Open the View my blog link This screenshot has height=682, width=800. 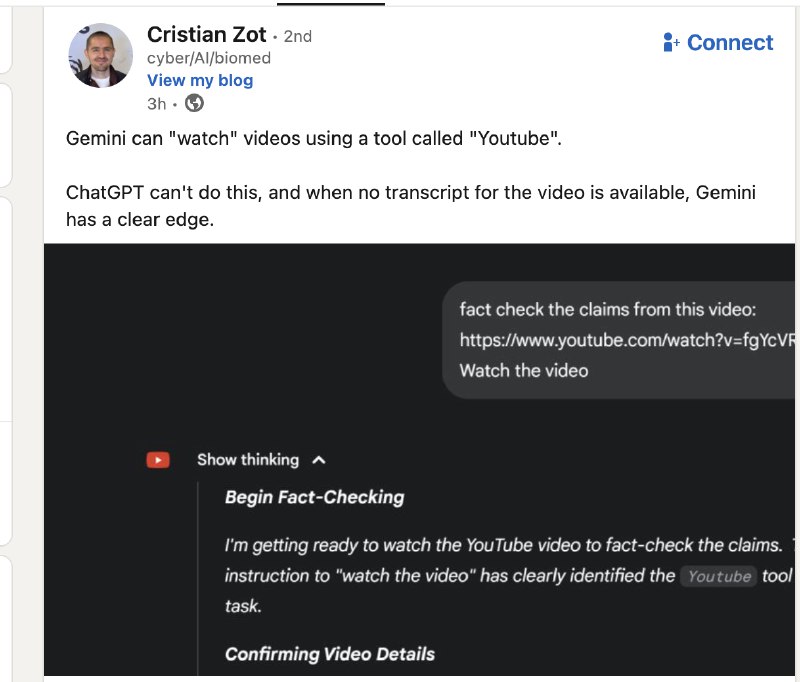200,80
